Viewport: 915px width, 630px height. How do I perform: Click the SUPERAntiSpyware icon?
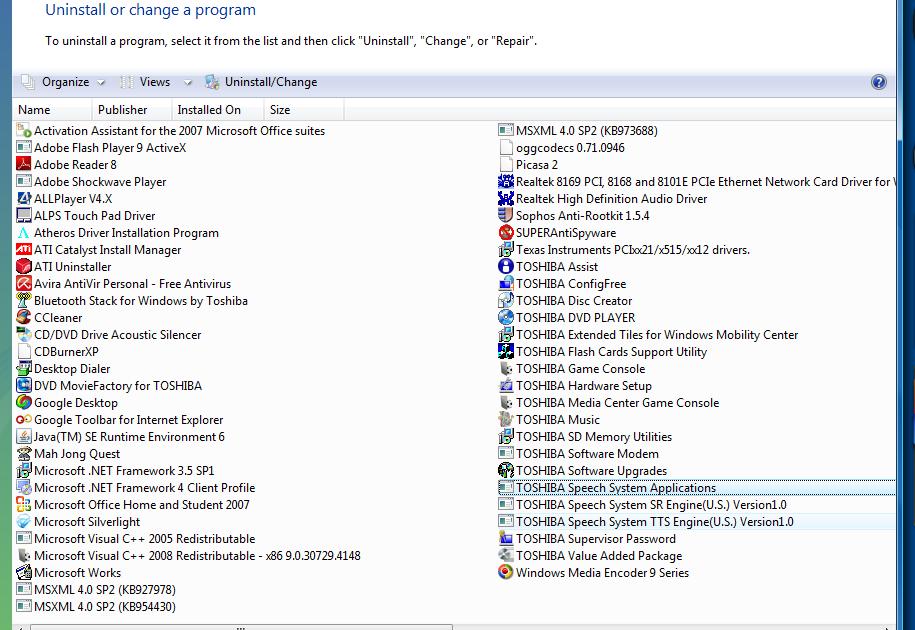[x=505, y=232]
